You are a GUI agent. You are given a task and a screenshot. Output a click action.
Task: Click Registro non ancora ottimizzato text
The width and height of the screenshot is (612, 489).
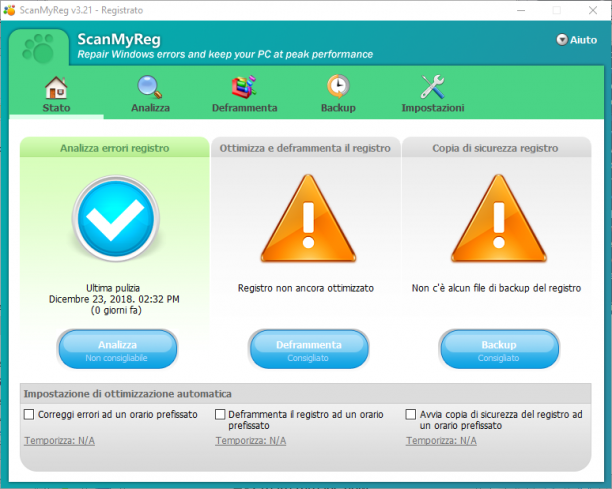[x=306, y=288]
